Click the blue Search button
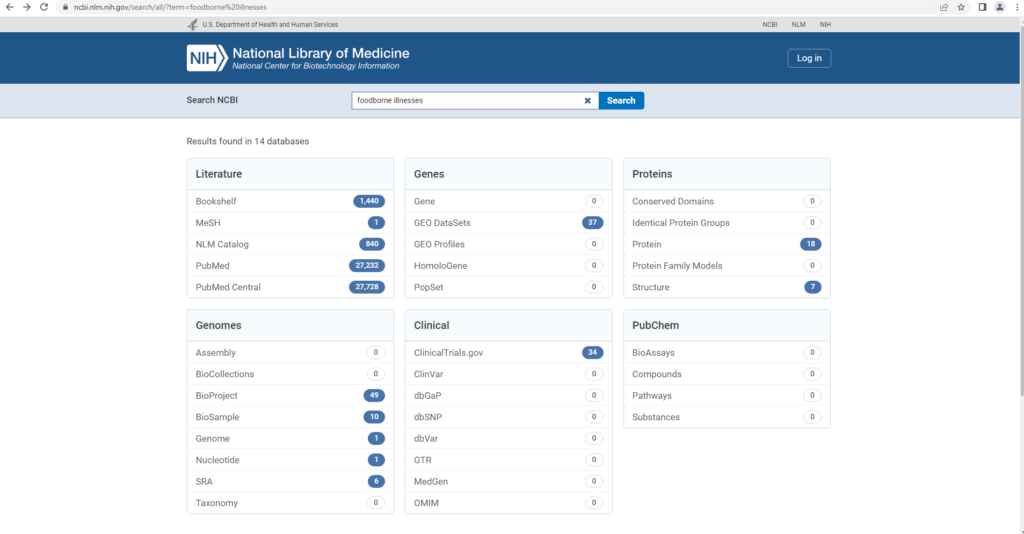 (x=621, y=101)
